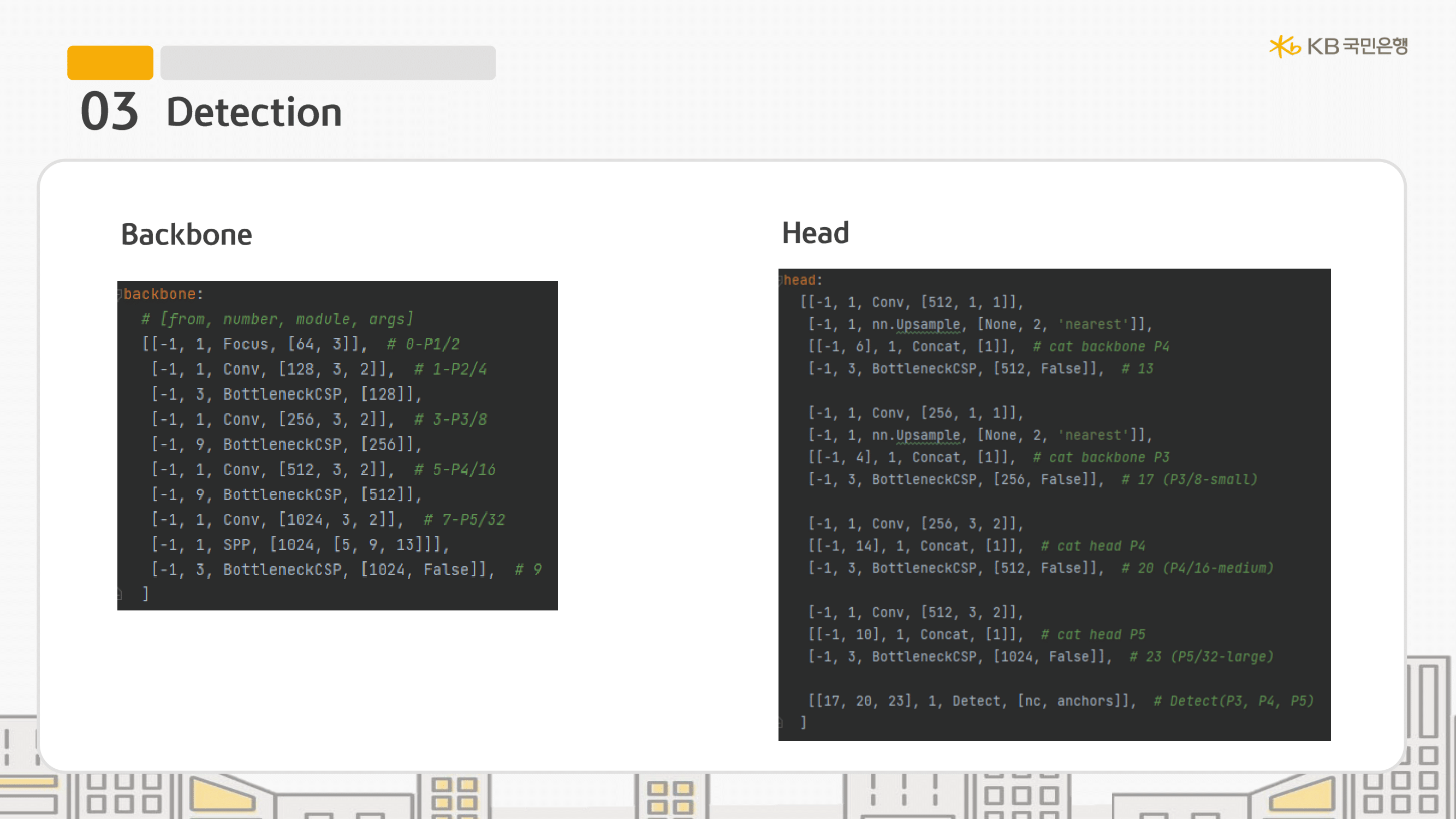This screenshot has width=1456, height=819.
Task: Select the gray rounded bar in header
Action: click(x=328, y=63)
